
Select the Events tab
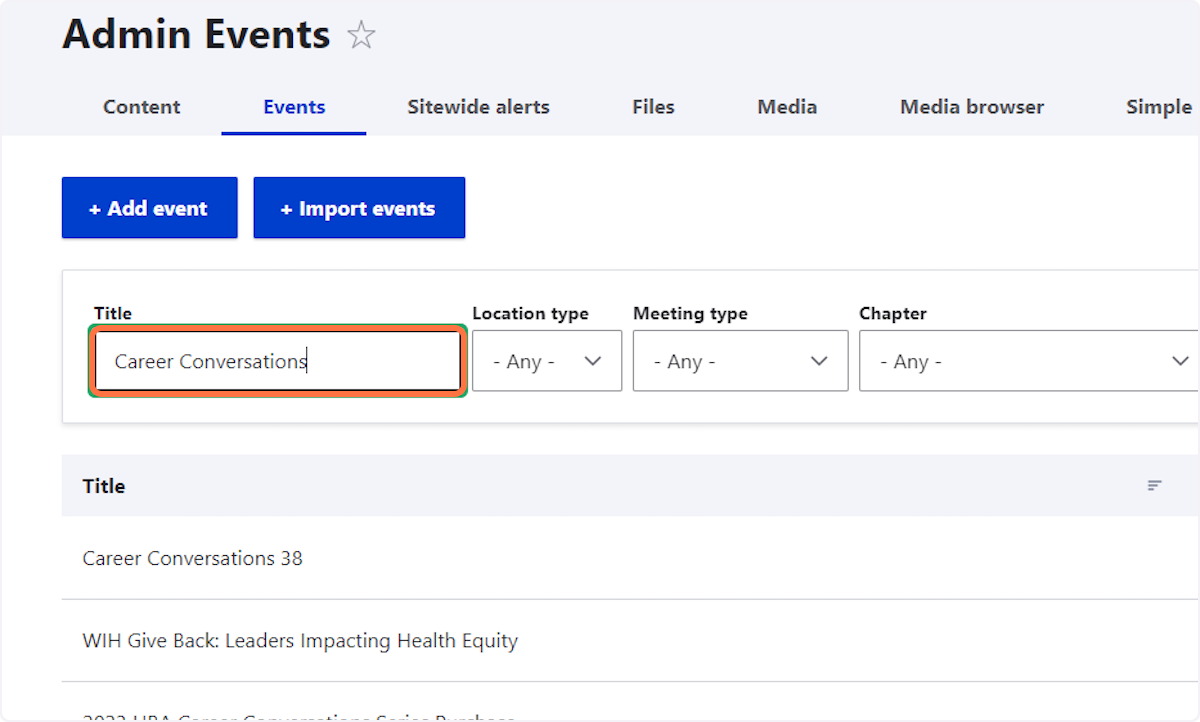point(294,107)
